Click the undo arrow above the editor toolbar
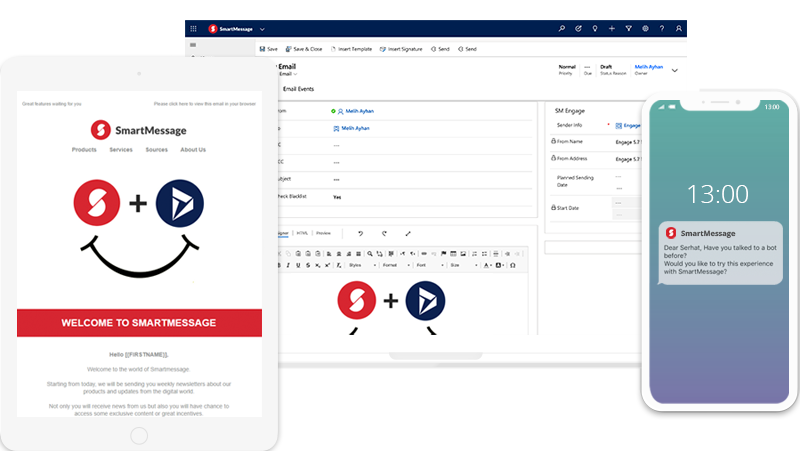The image size is (800, 451). (361, 234)
